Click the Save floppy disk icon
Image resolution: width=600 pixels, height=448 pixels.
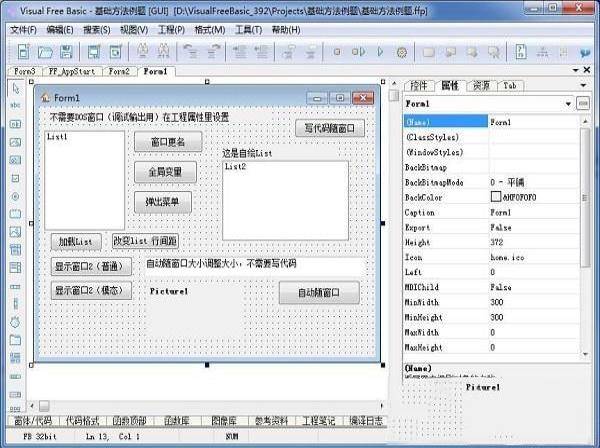click(66, 52)
